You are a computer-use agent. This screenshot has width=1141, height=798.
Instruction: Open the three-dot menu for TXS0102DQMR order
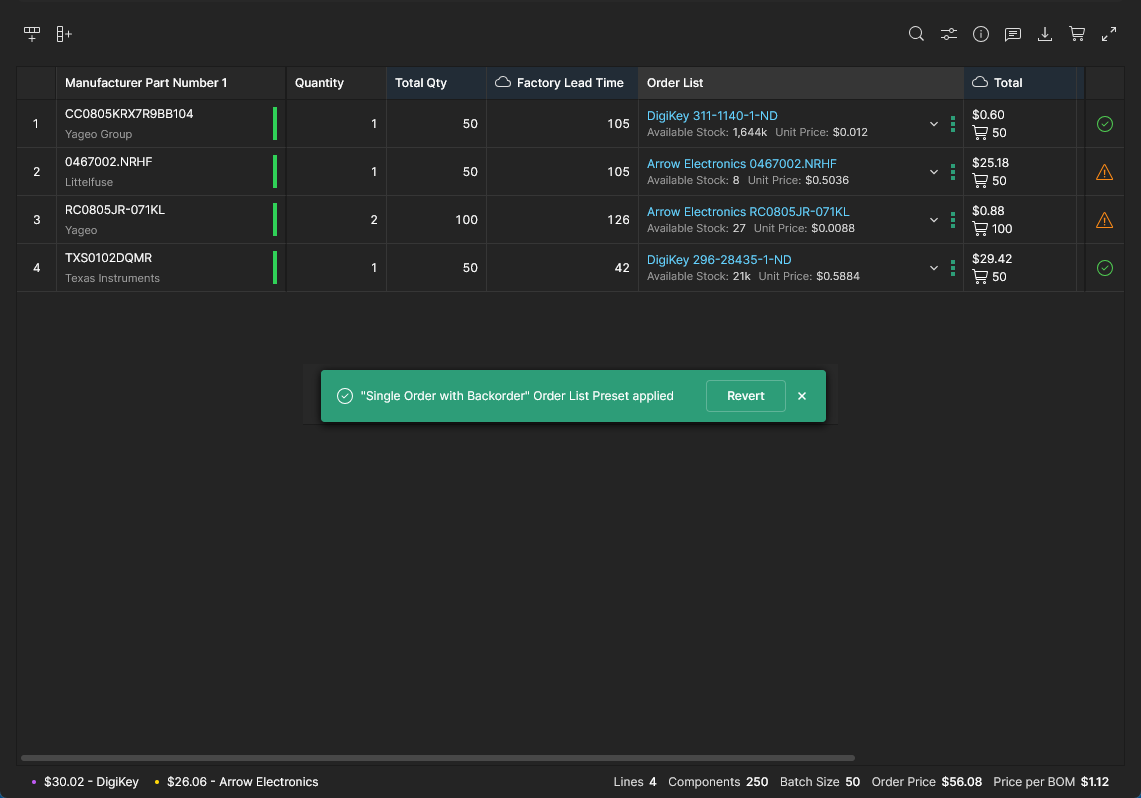(x=953, y=268)
